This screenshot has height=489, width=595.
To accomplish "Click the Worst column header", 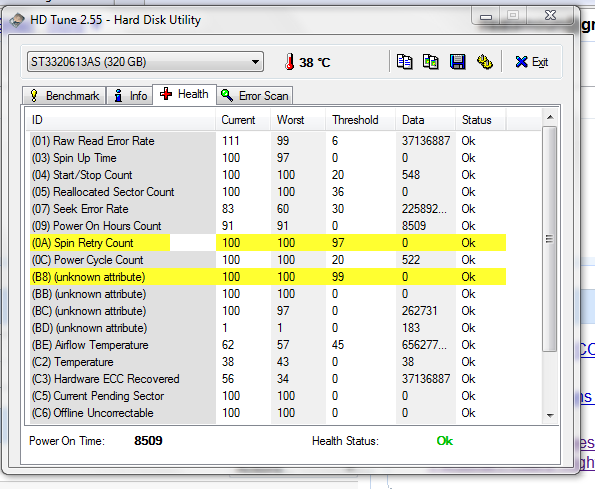I will [298, 120].
